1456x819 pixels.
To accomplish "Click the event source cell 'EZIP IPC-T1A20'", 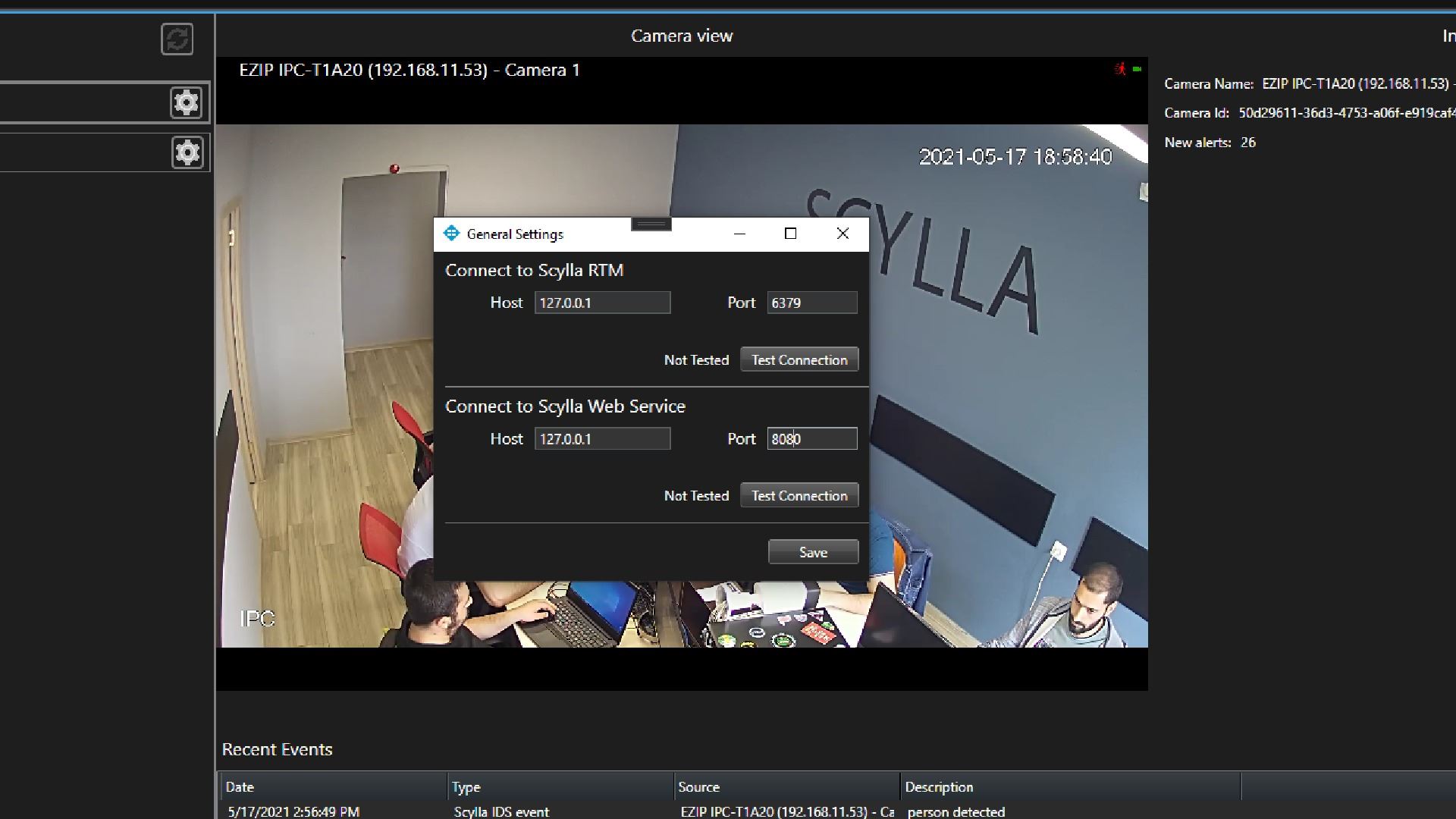I will coord(786,811).
